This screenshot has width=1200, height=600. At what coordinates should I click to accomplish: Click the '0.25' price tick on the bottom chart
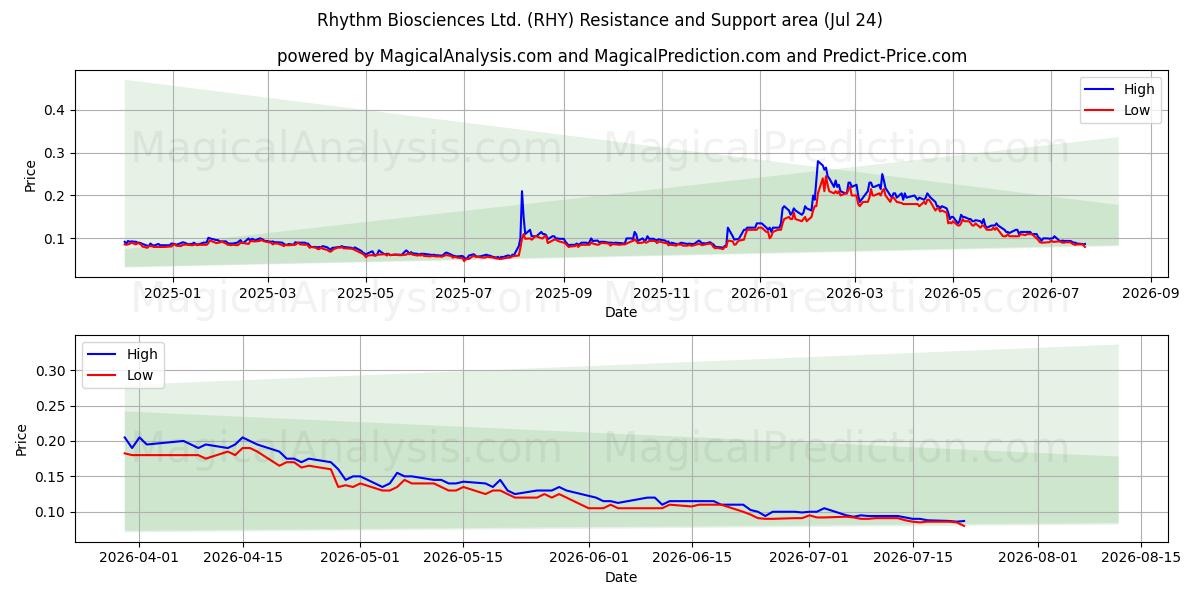pos(52,406)
